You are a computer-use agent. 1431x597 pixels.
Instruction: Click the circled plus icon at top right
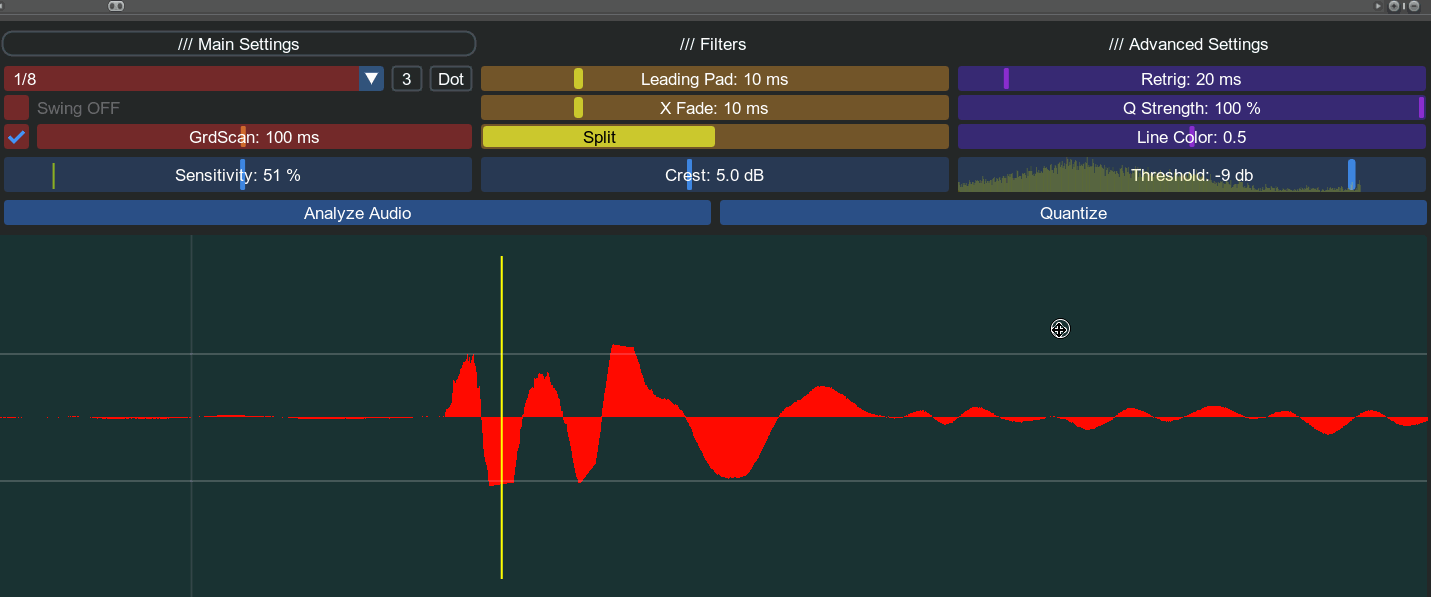[1394, 6]
